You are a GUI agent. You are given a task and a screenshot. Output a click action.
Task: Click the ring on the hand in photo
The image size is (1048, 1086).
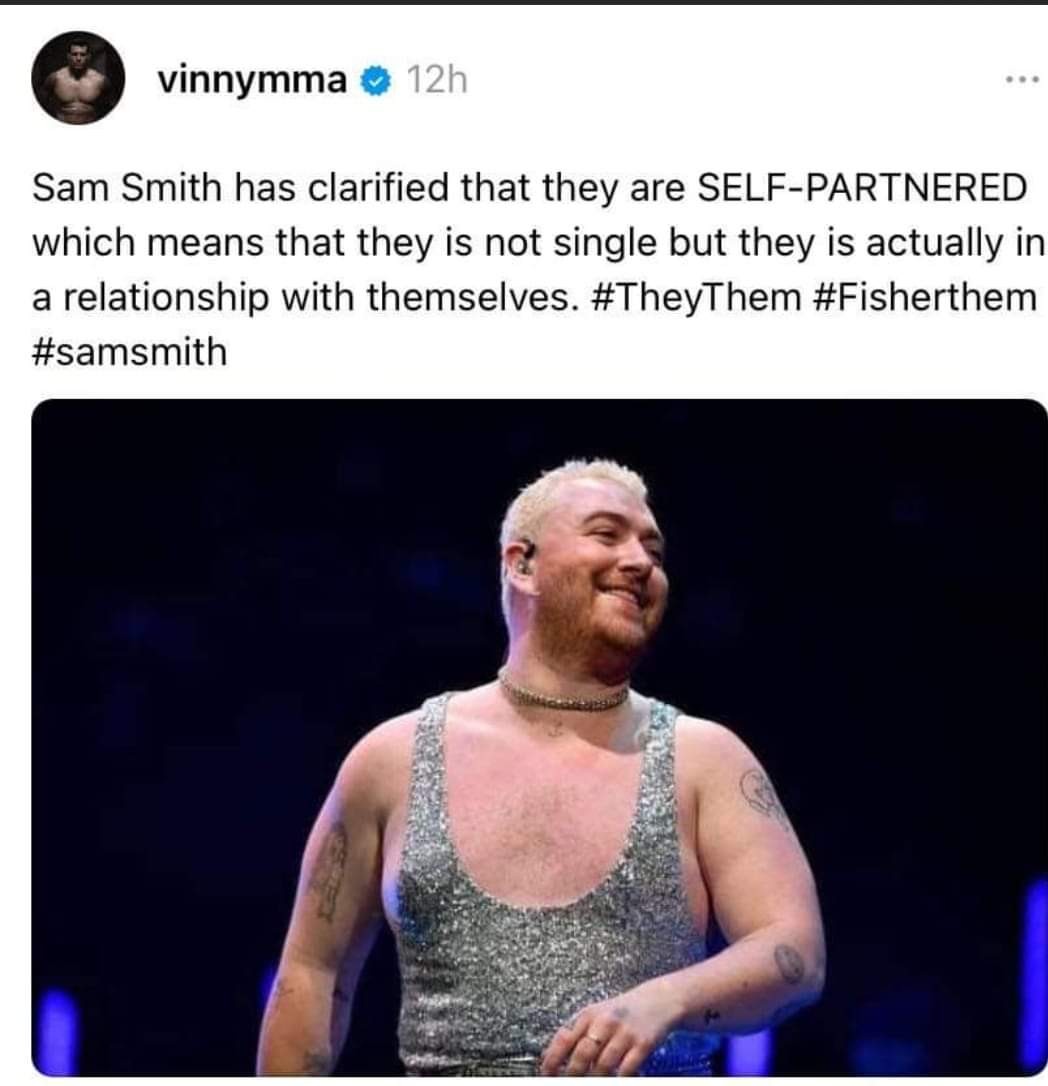click(593, 1038)
